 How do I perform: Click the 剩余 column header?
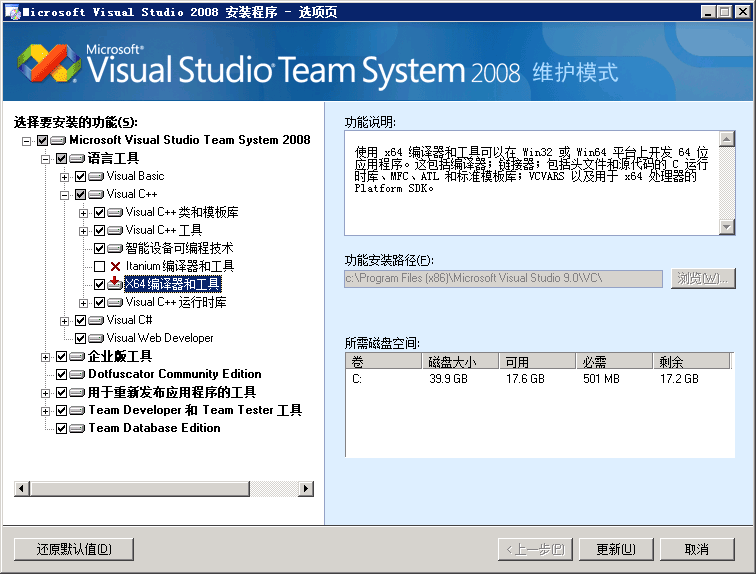[691, 361]
